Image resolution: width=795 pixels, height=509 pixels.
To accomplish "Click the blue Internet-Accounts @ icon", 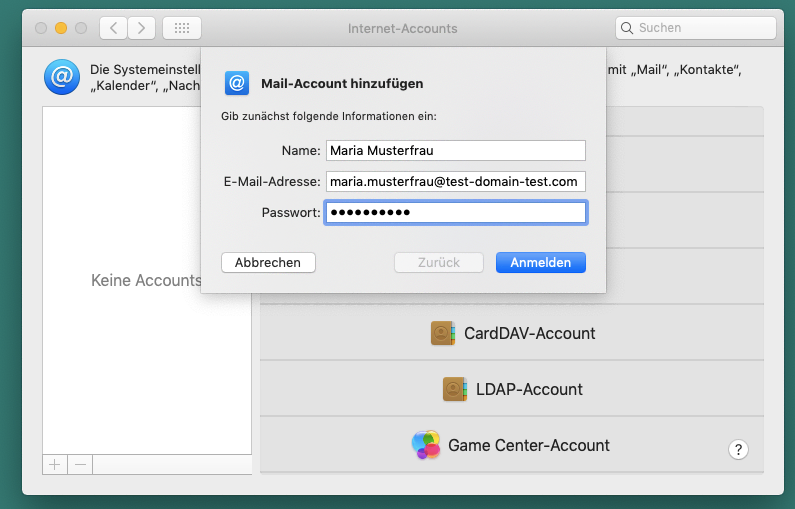I will click(61, 76).
